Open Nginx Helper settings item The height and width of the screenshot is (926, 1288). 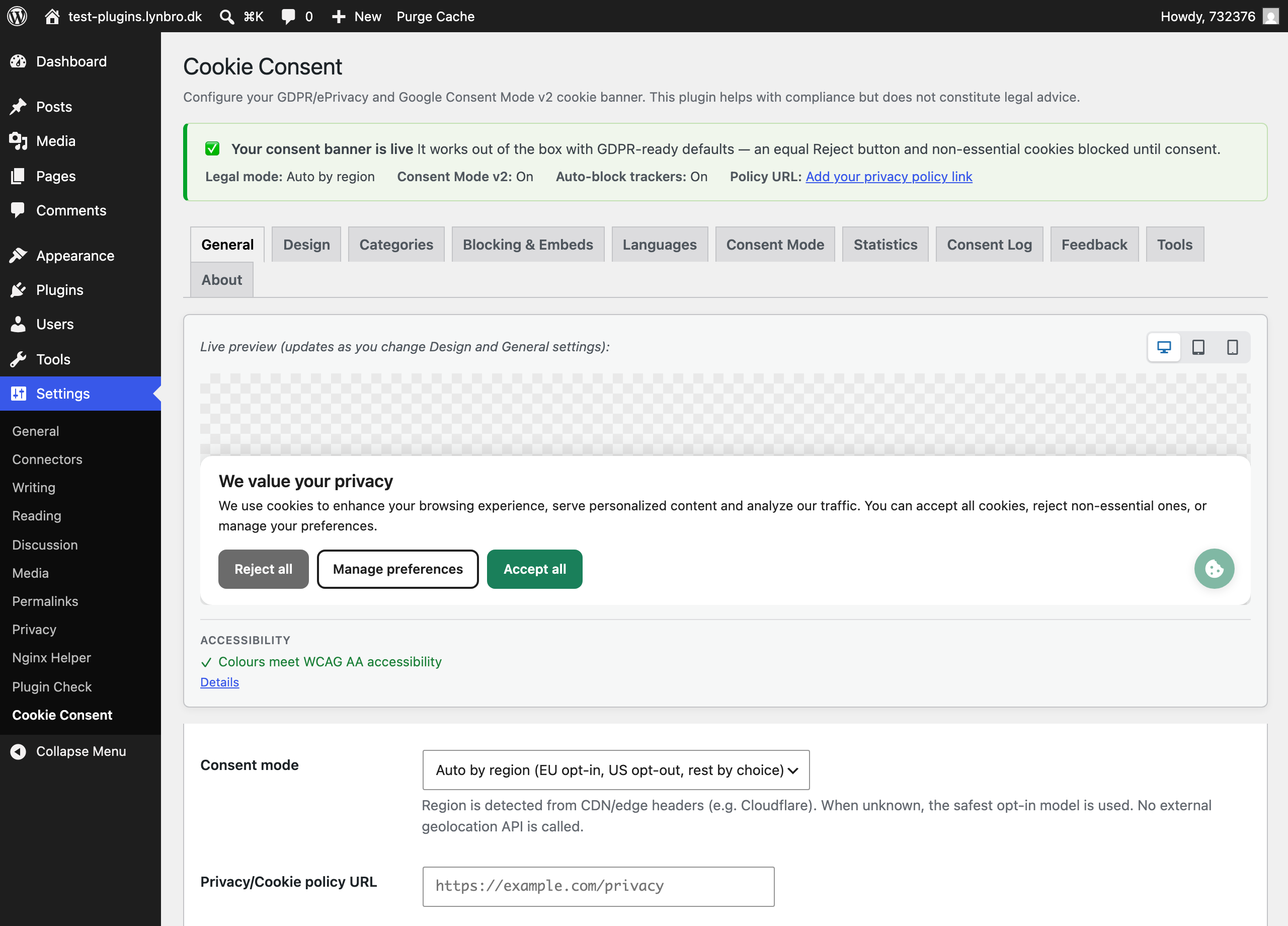click(x=51, y=657)
